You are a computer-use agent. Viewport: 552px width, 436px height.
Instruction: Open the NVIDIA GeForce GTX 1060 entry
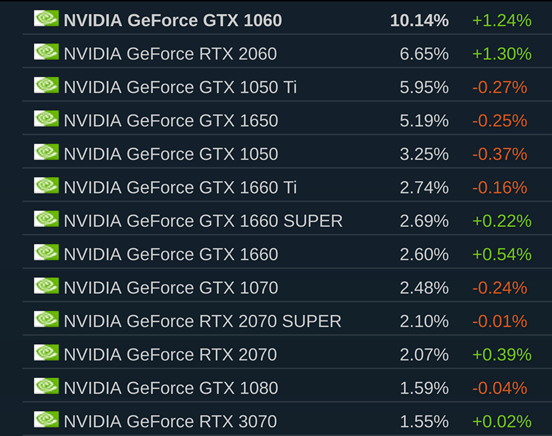pyautogui.click(x=173, y=20)
